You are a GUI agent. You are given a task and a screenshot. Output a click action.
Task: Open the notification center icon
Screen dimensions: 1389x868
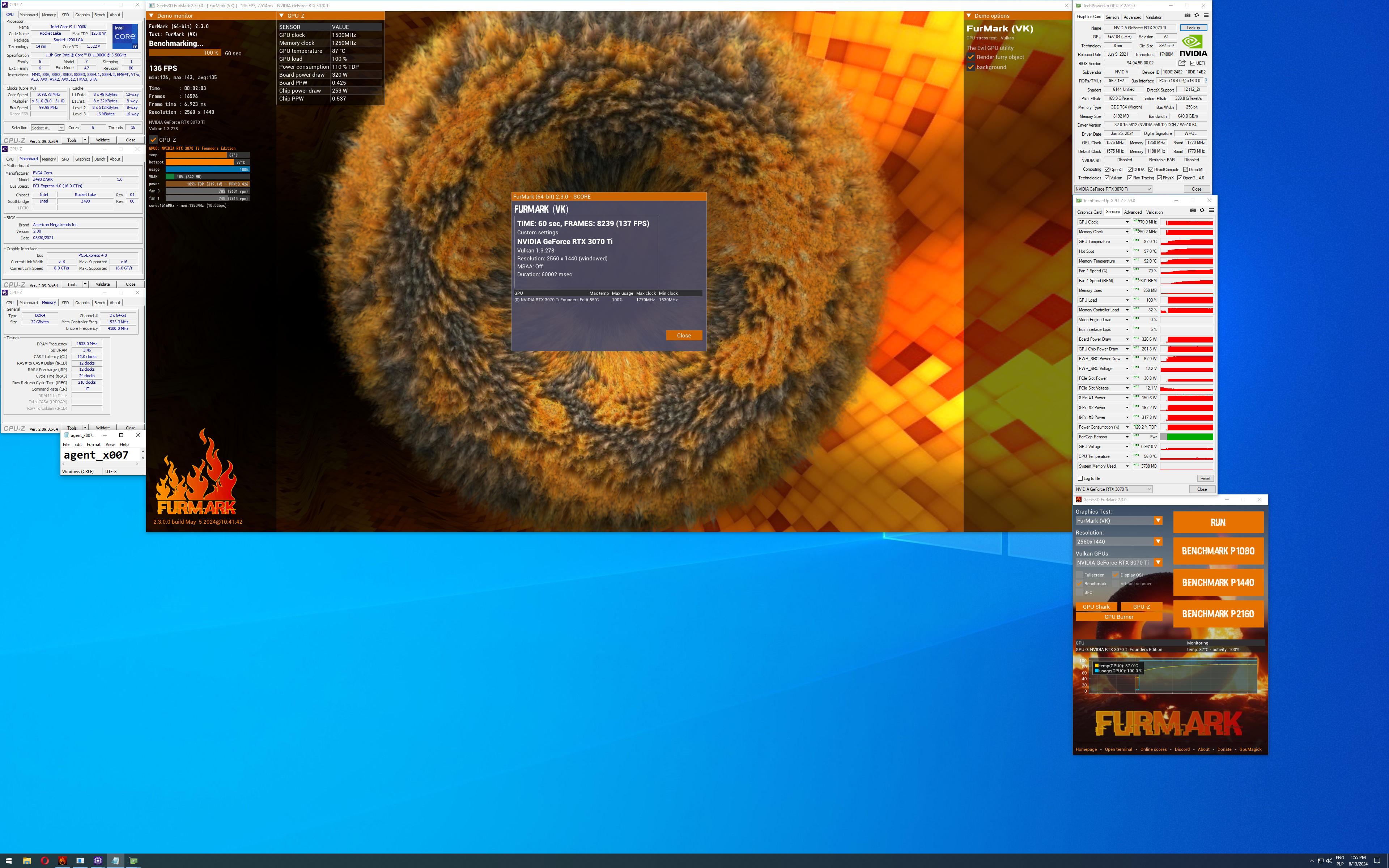pos(1377,860)
